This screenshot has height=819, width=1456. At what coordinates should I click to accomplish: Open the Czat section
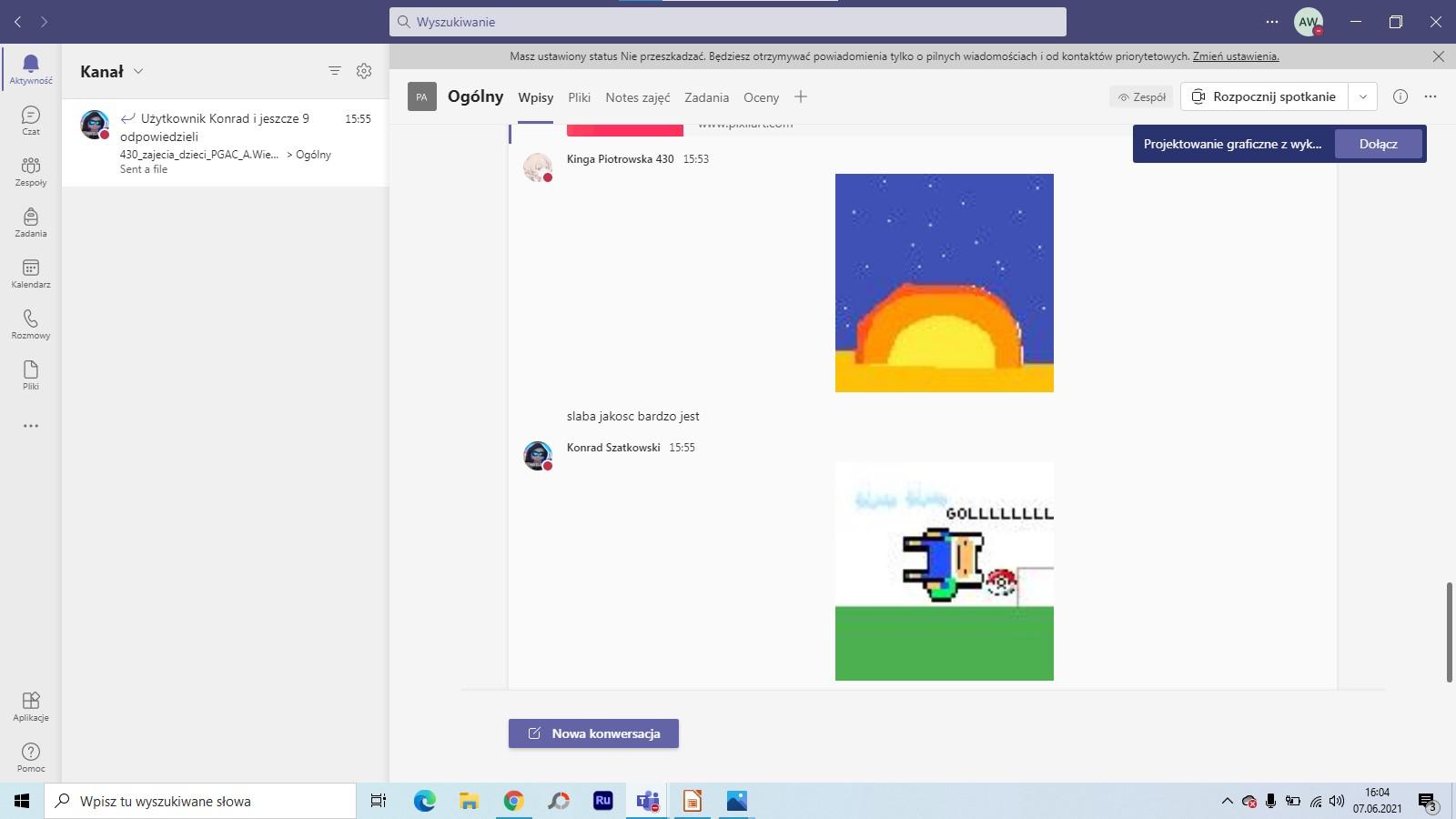[30, 120]
